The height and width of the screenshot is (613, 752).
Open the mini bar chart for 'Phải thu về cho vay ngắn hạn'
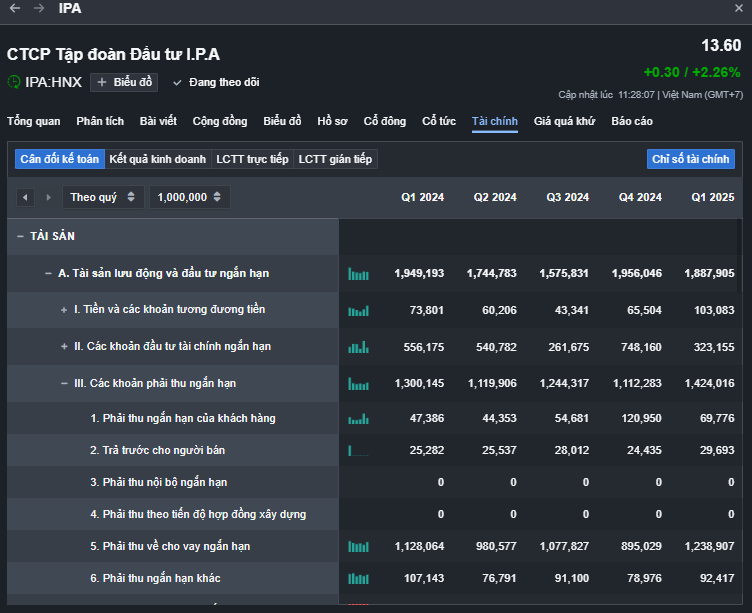358,546
